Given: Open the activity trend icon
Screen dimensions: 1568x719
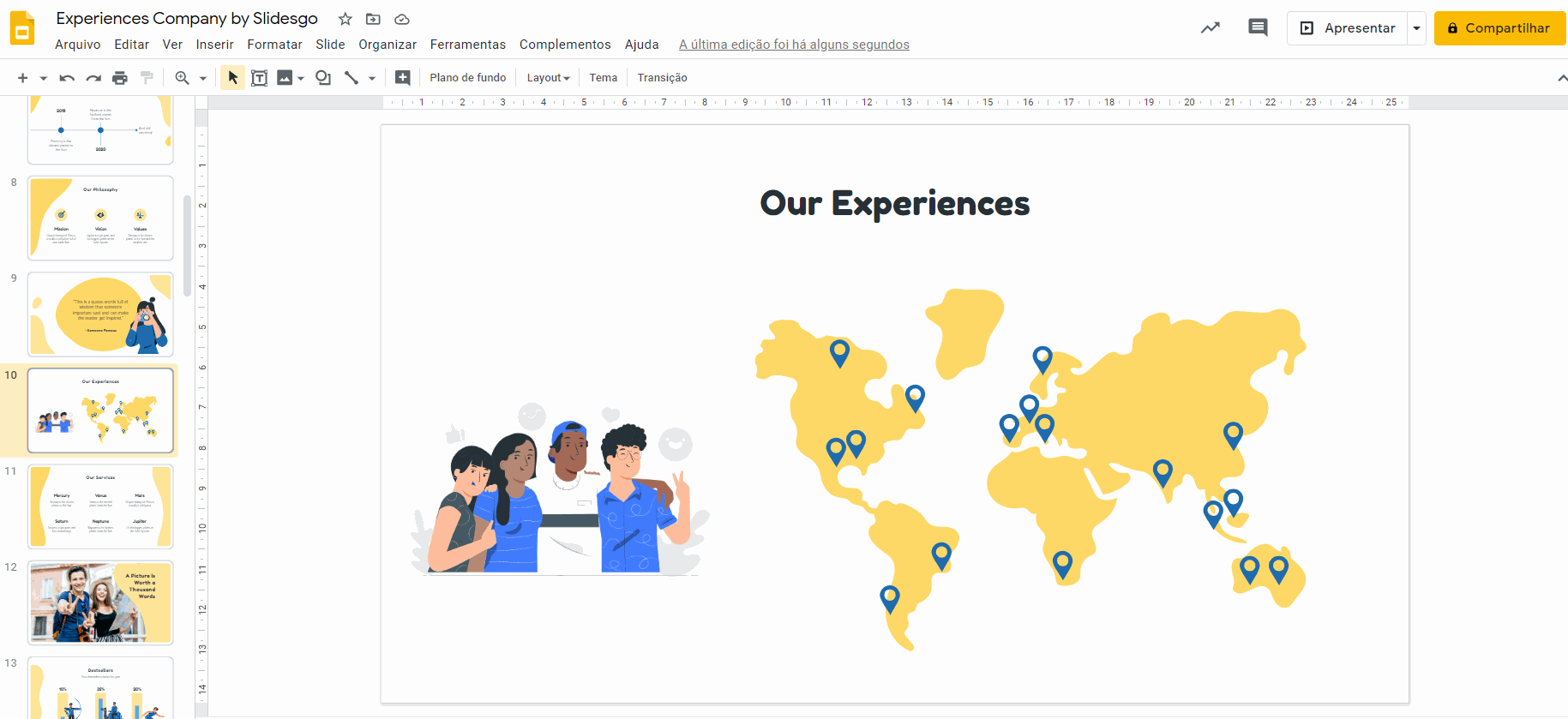Looking at the screenshot, I should tap(1210, 27).
